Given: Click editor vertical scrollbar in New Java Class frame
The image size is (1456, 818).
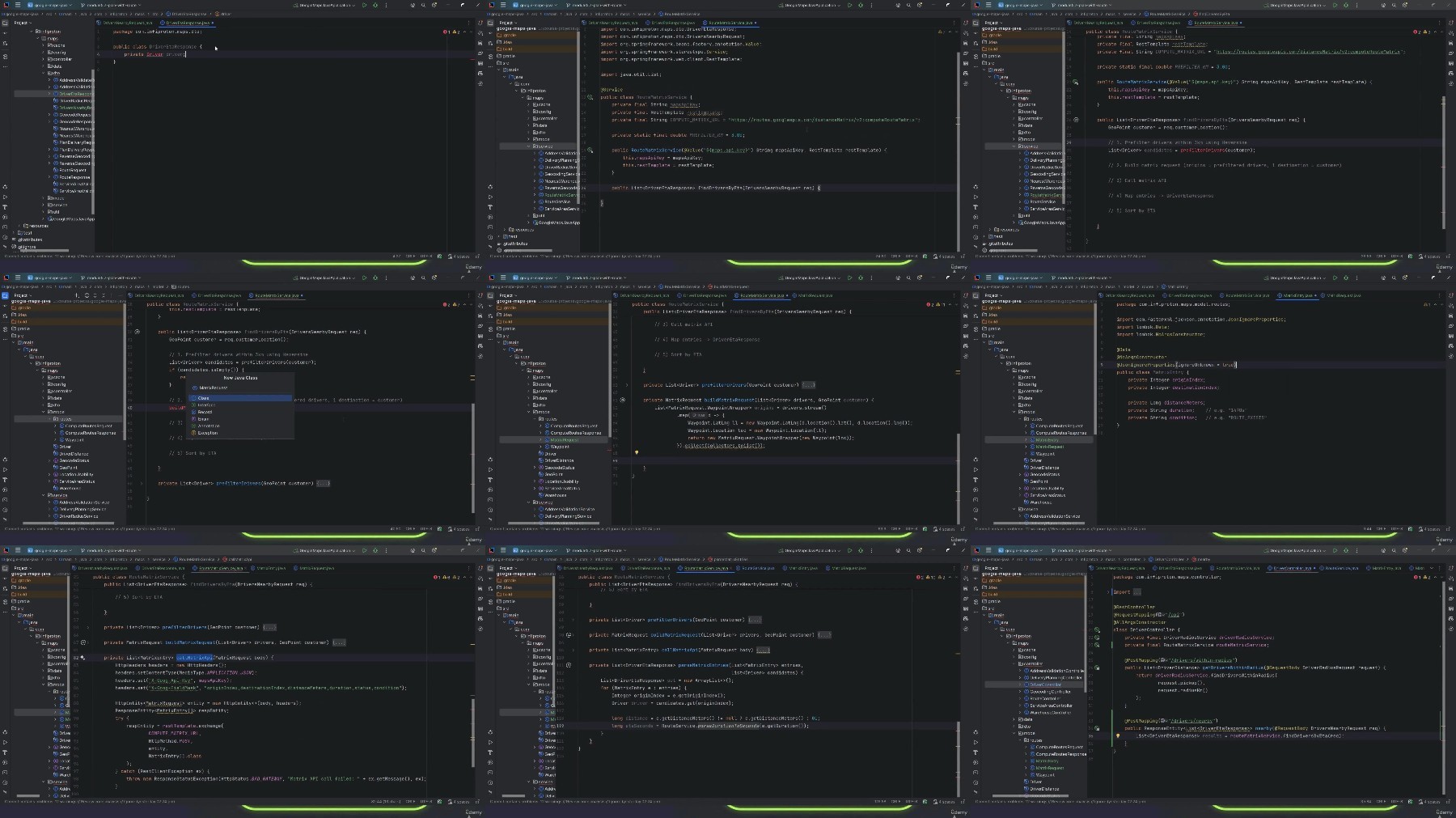Looking at the screenshot, I should pos(473,457).
